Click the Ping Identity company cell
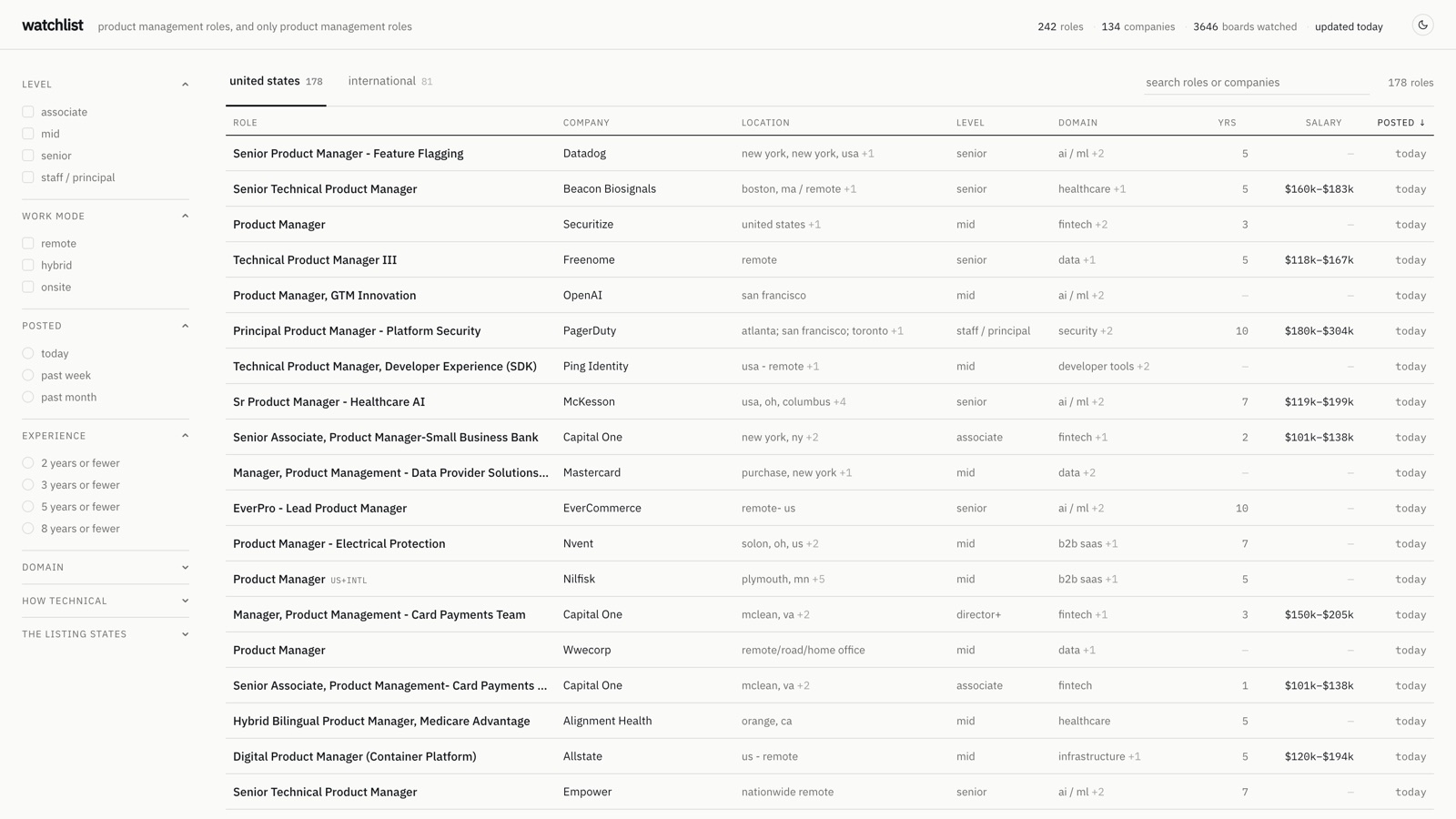 coord(595,367)
